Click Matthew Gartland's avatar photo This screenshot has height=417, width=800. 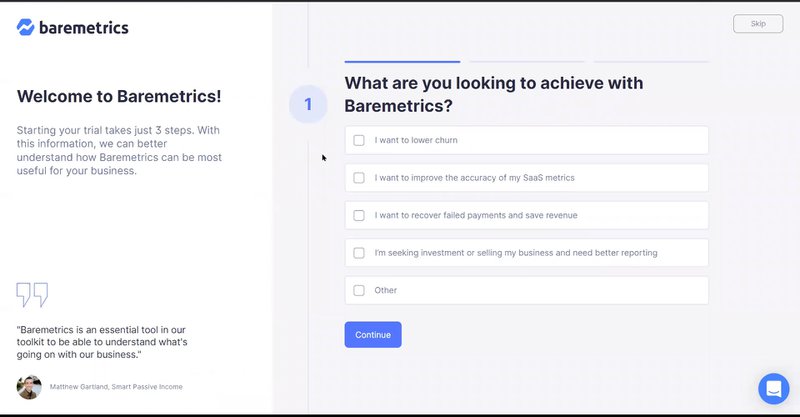coord(29,387)
